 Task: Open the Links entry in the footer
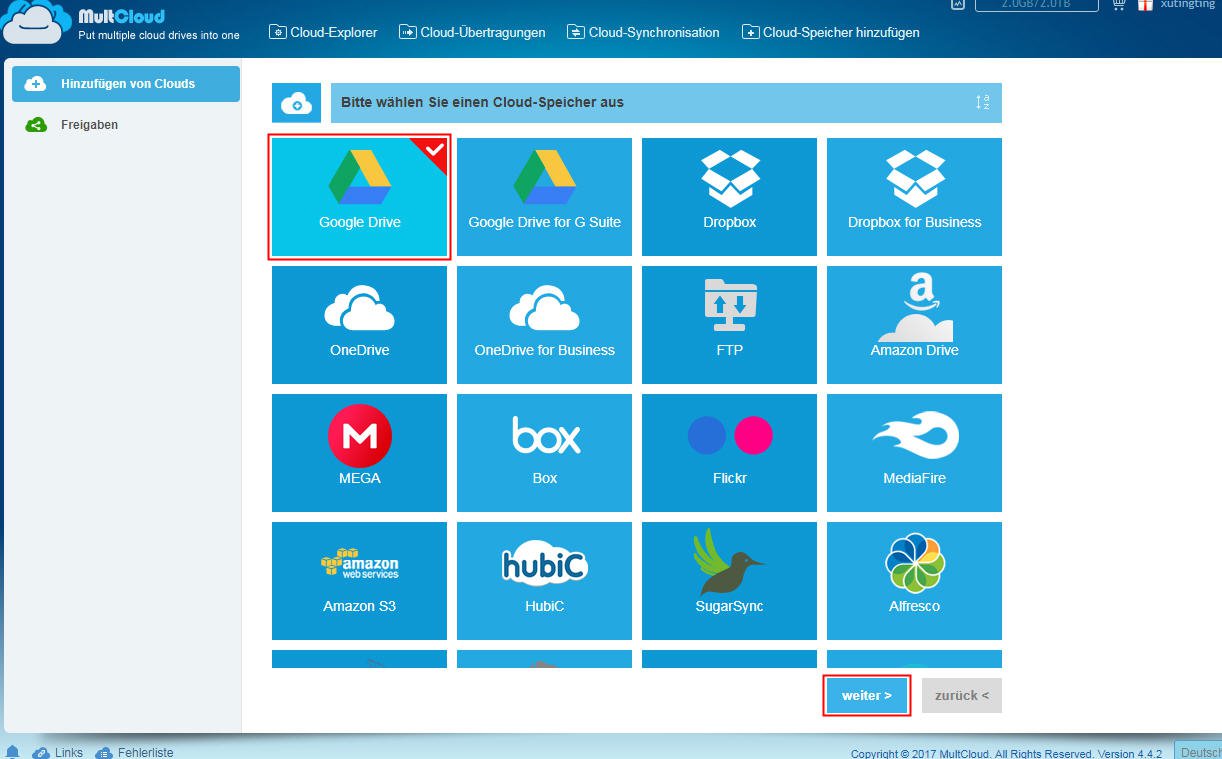click(58, 752)
